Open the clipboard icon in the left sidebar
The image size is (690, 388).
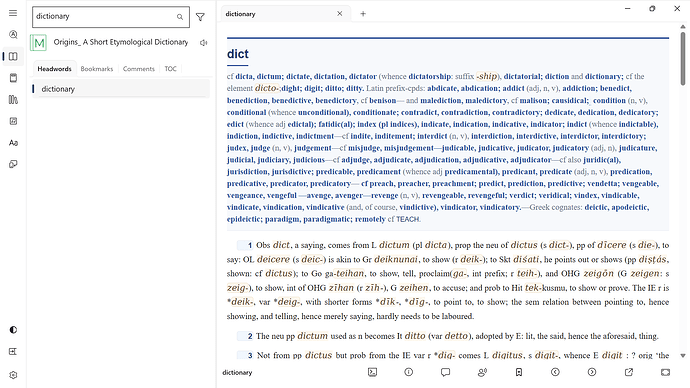(13, 78)
